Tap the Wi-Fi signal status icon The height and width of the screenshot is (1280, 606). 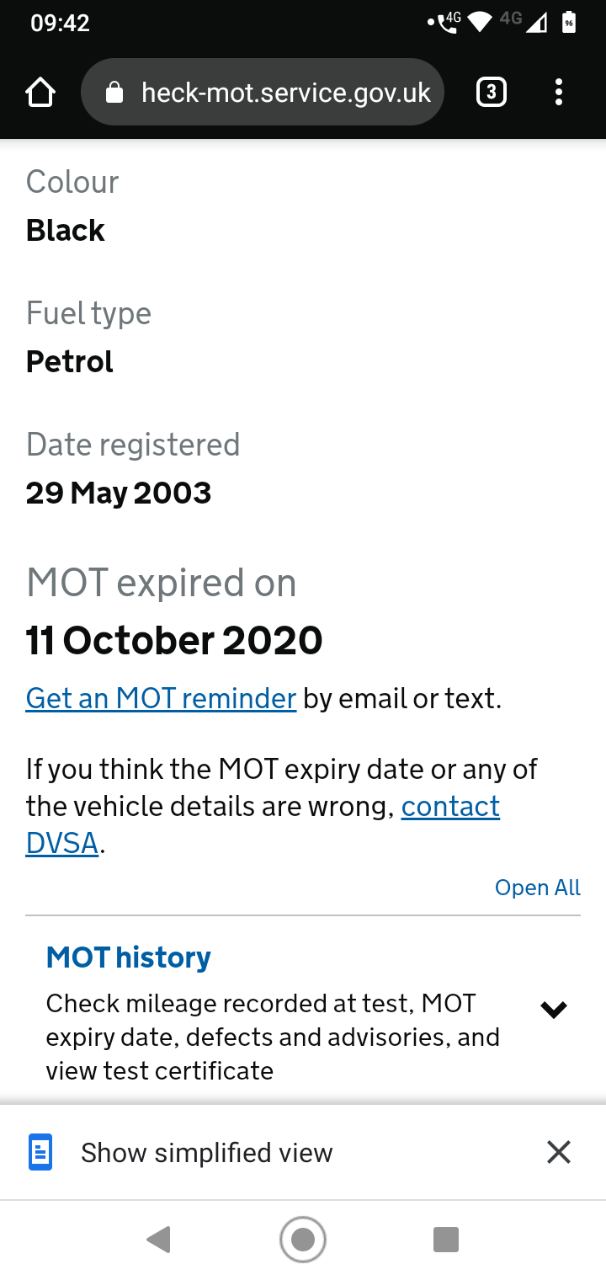pos(480,21)
